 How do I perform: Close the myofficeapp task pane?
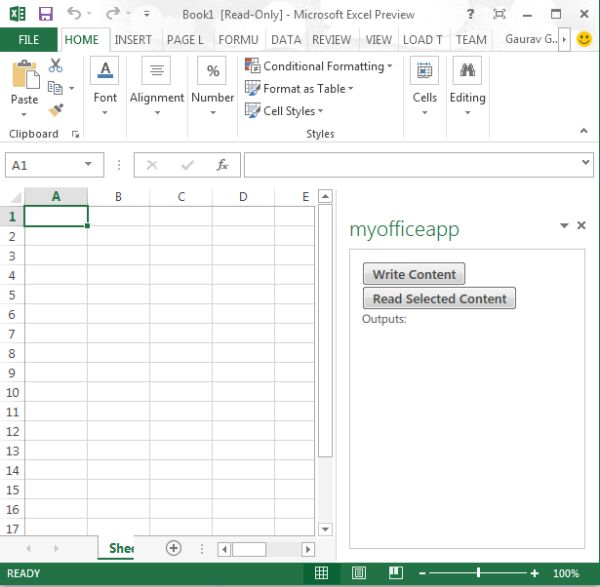coord(581,225)
